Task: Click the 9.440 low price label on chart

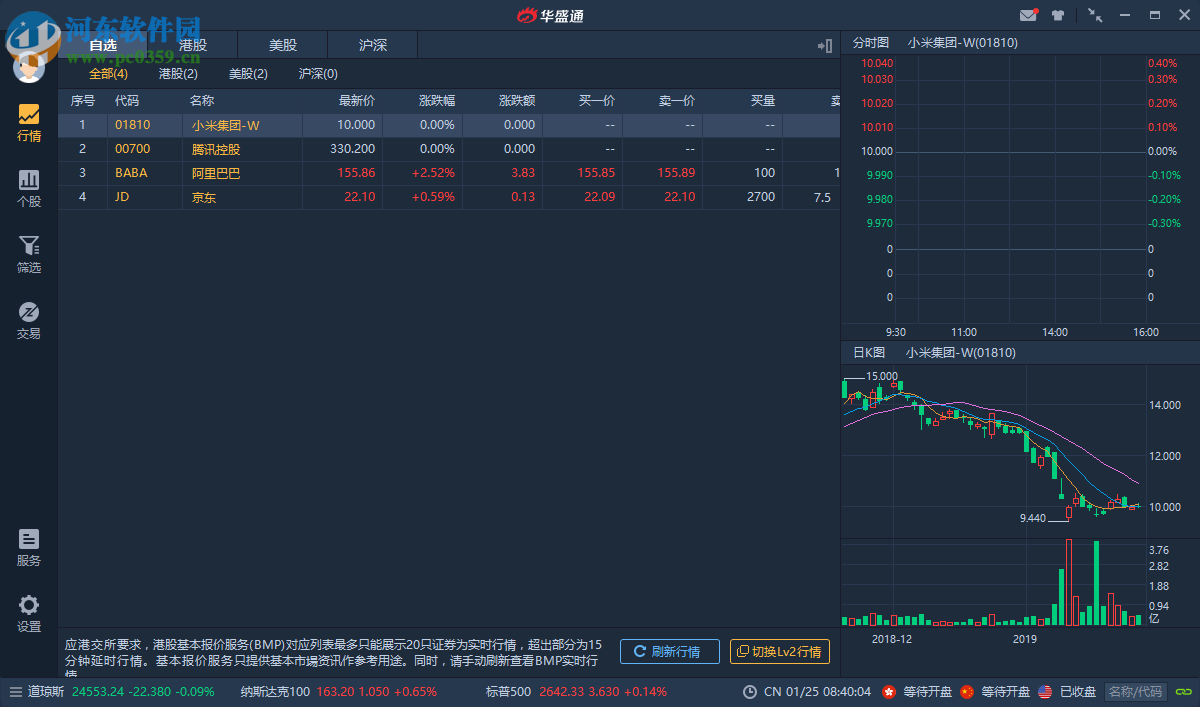Action: [1032, 519]
